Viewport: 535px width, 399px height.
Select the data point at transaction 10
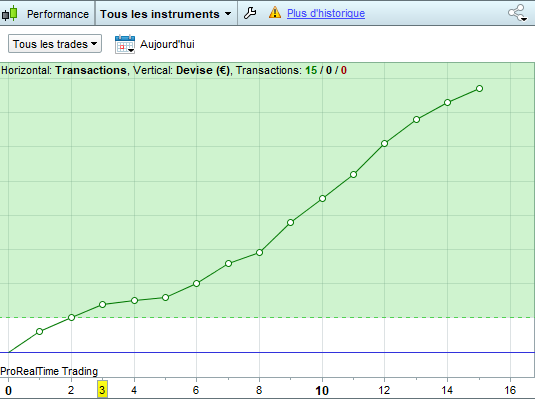click(x=322, y=198)
